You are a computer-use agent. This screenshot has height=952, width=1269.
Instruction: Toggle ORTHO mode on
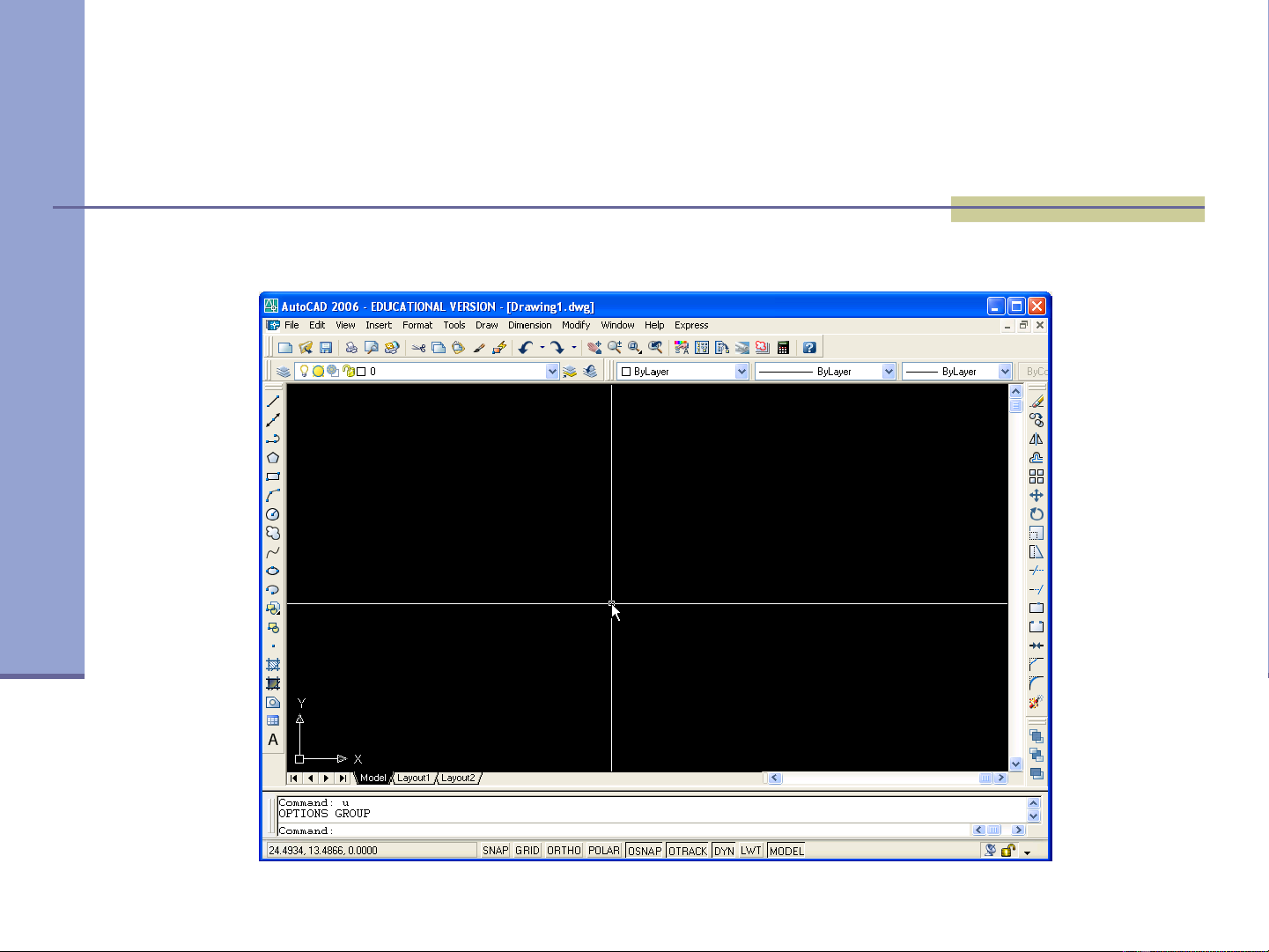coord(564,851)
